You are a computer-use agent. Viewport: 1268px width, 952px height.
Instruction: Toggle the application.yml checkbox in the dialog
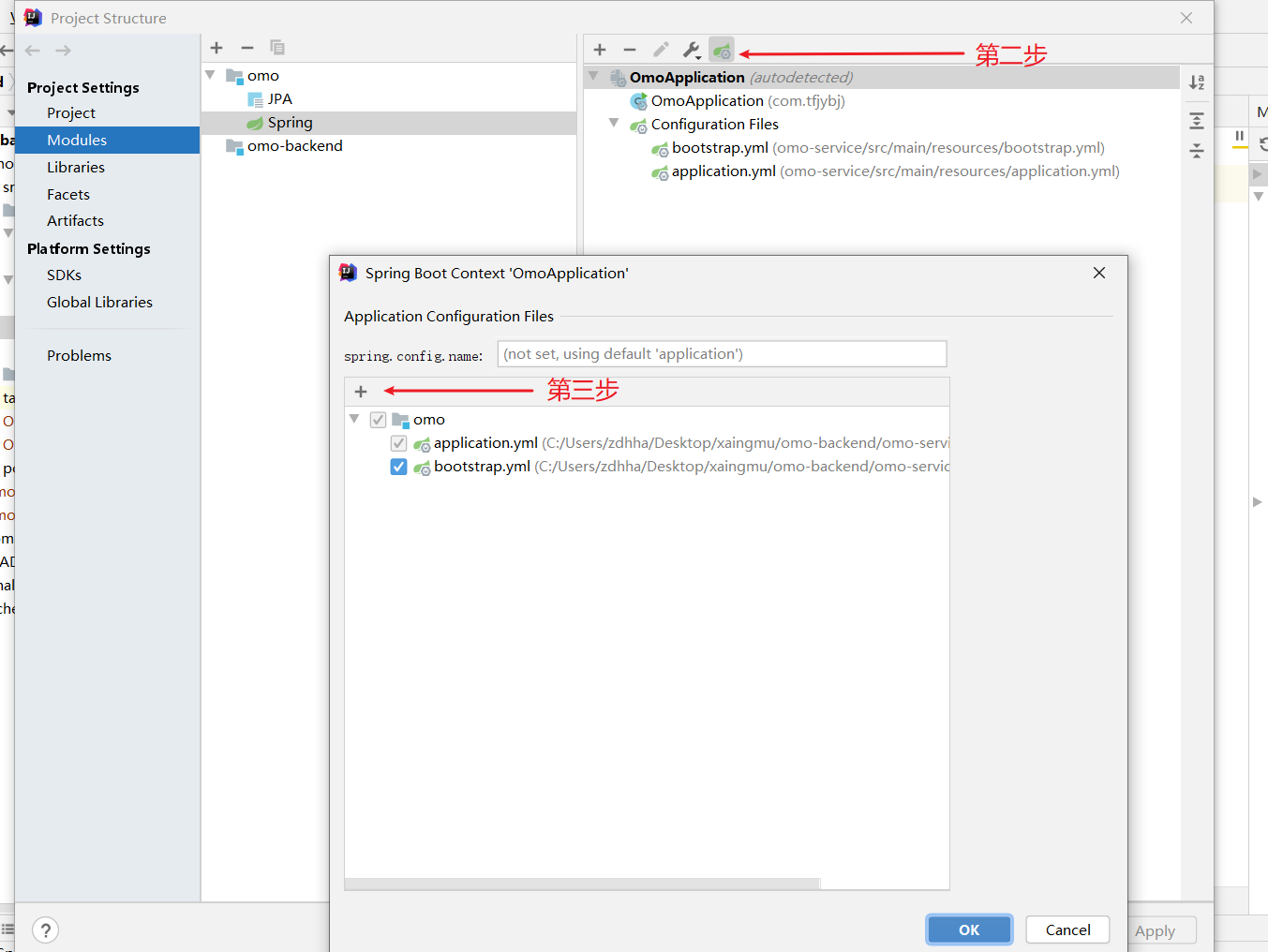pyautogui.click(x=398, y=443)
